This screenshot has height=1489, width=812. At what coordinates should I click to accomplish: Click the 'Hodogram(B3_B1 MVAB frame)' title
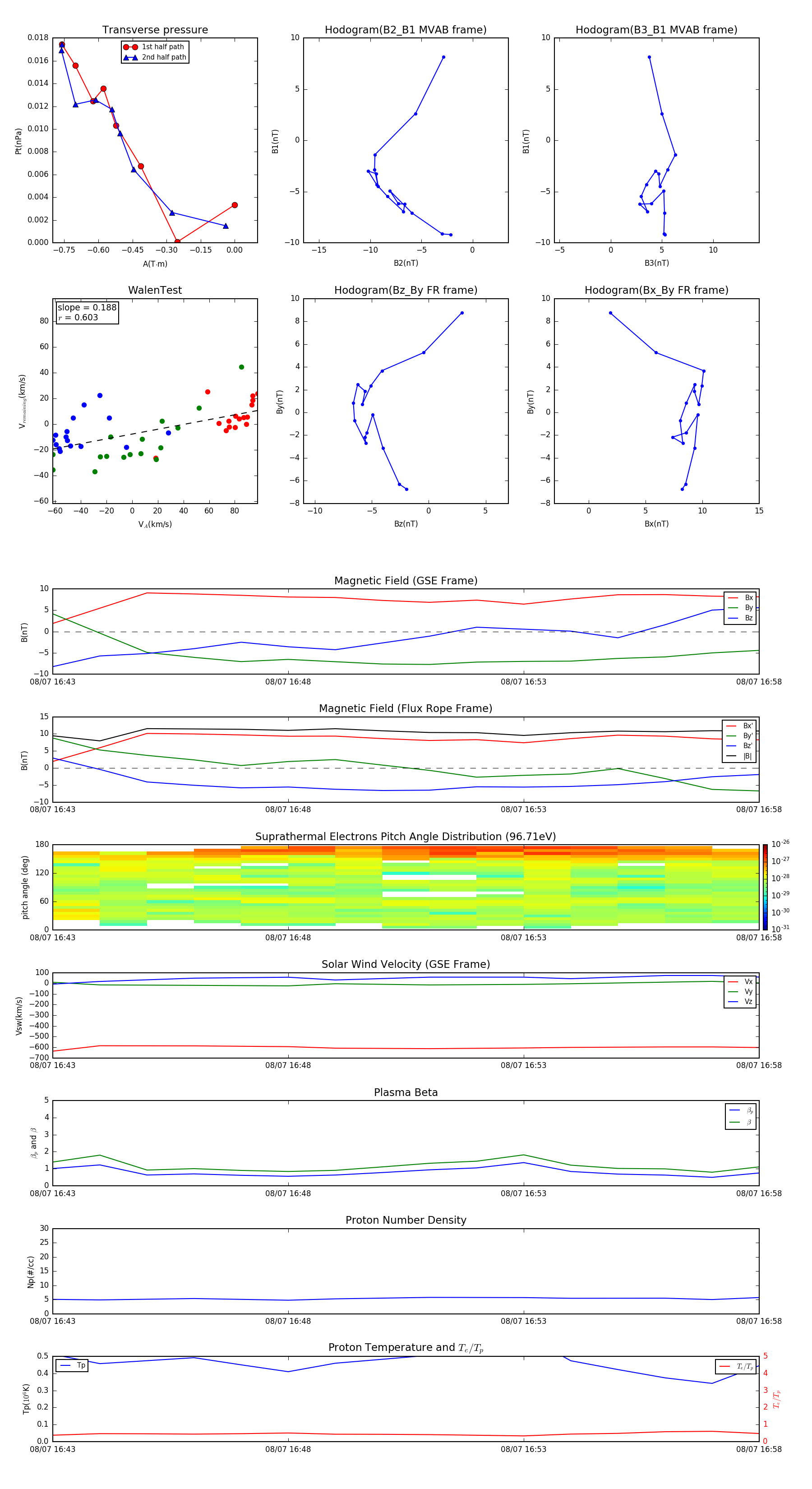pyautogui.click(x=656, y=30)
